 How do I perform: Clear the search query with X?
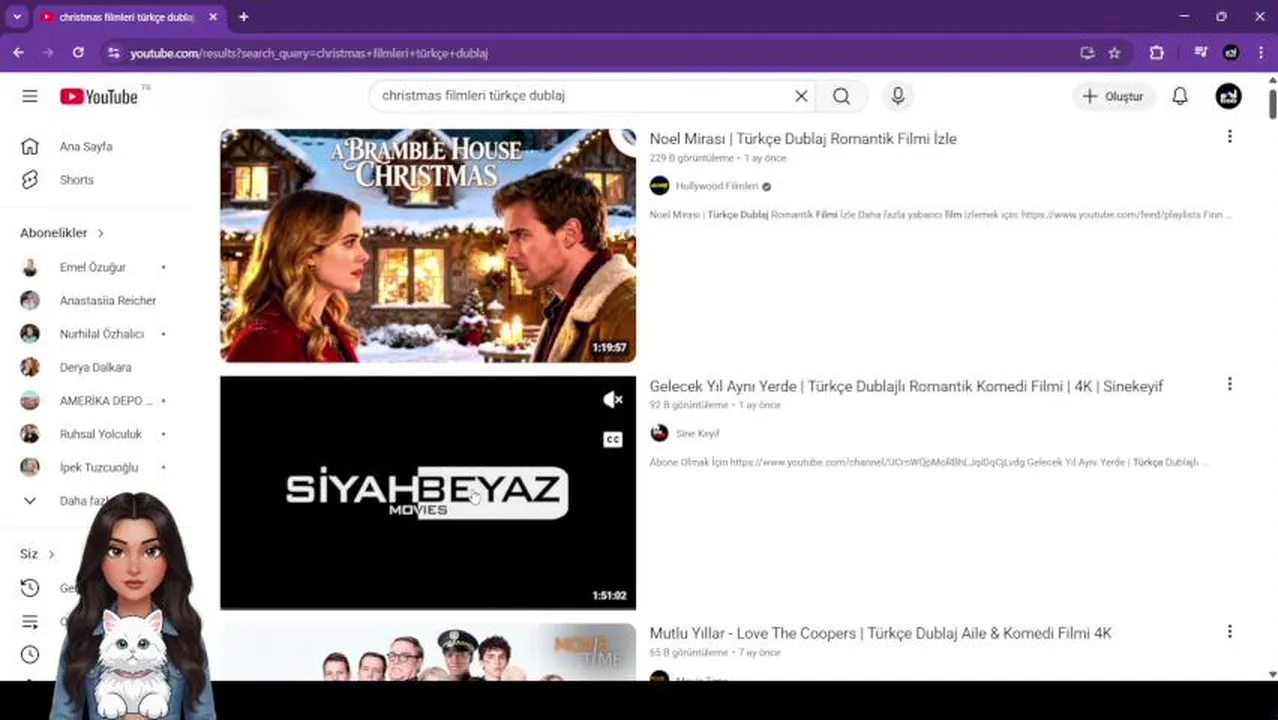click(x=801, y=96)
